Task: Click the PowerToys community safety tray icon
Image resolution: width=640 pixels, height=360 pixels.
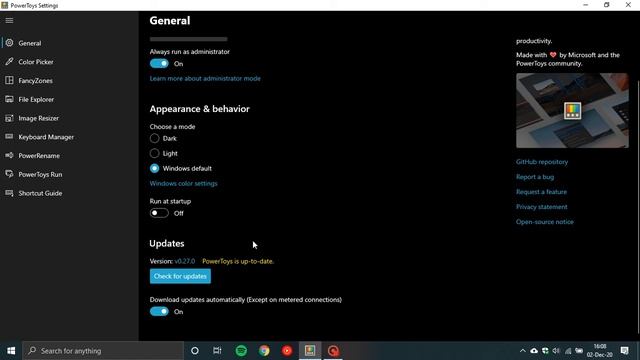Action: [x=545, y=351]
